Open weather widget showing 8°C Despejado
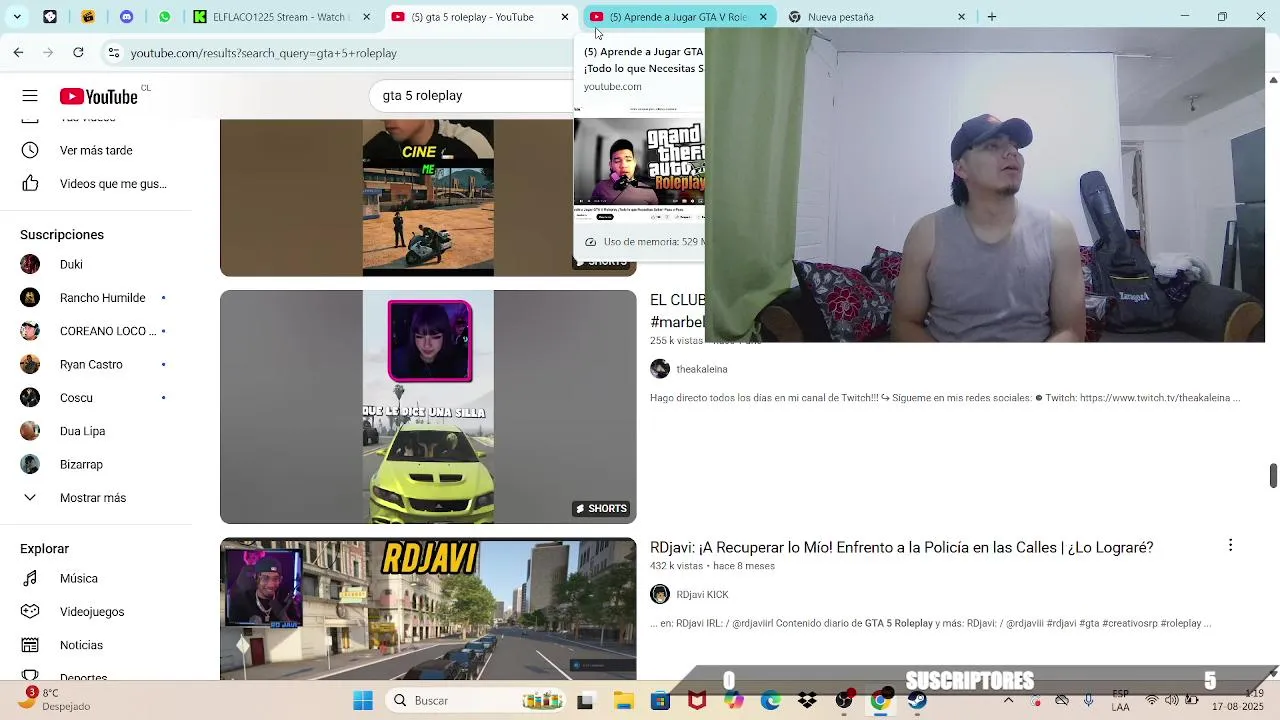This screenshot has height=720, width=1280. tap(58, 700)
